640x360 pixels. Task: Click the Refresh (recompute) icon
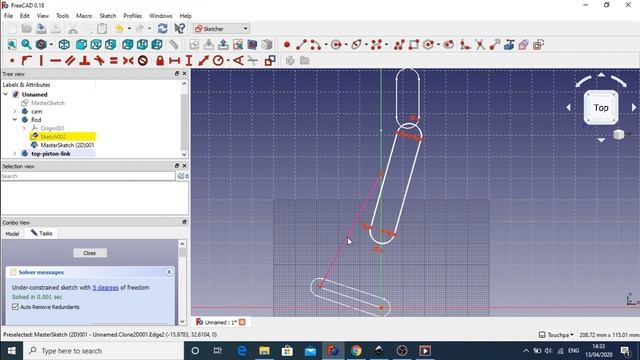click(162, 29)
